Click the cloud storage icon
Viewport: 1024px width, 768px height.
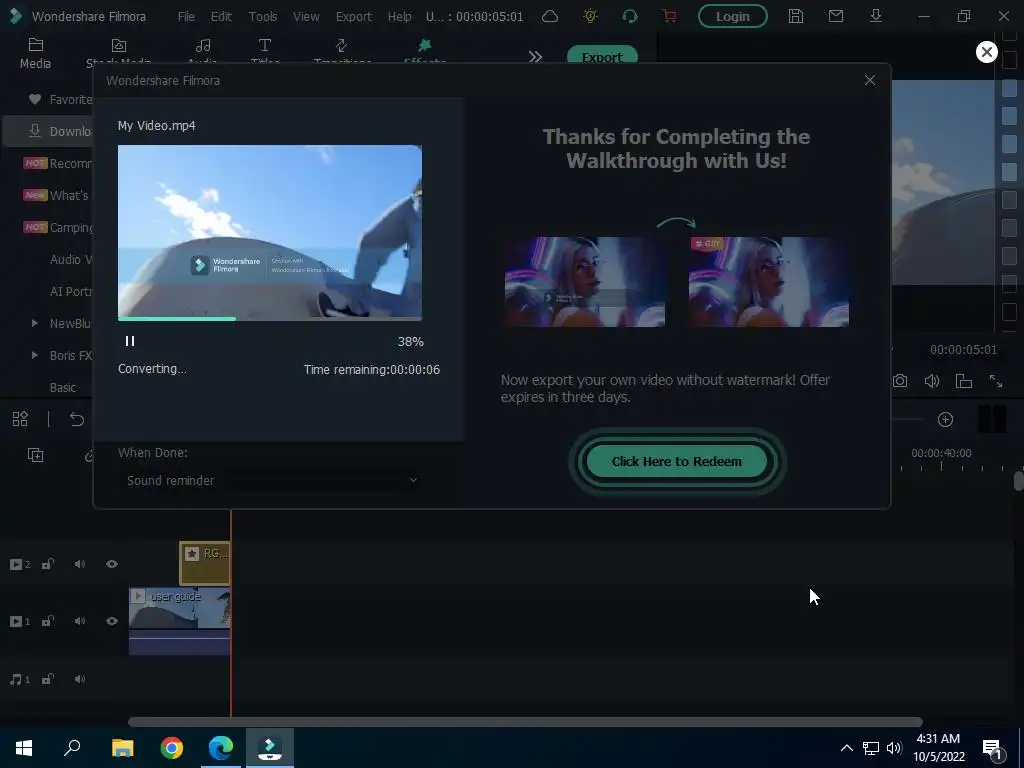tap(550, 16)
